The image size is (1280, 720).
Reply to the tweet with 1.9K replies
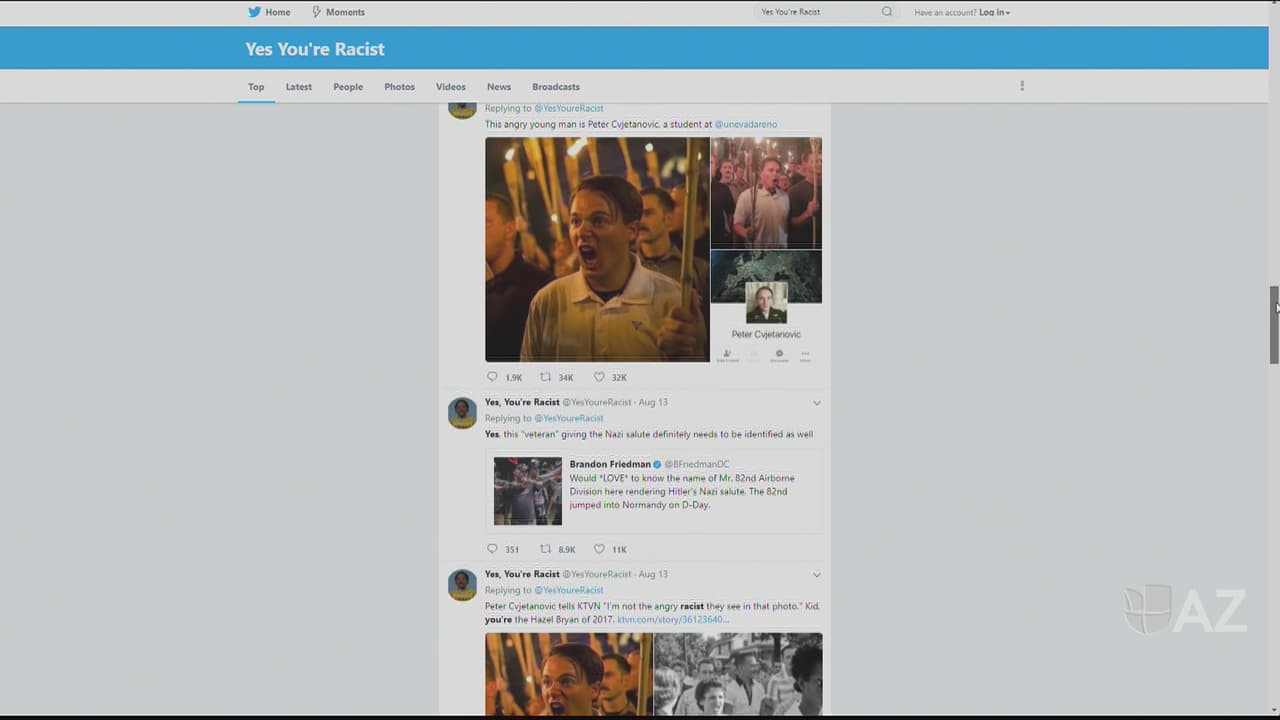pyautogui.click(x=492, y=377)
